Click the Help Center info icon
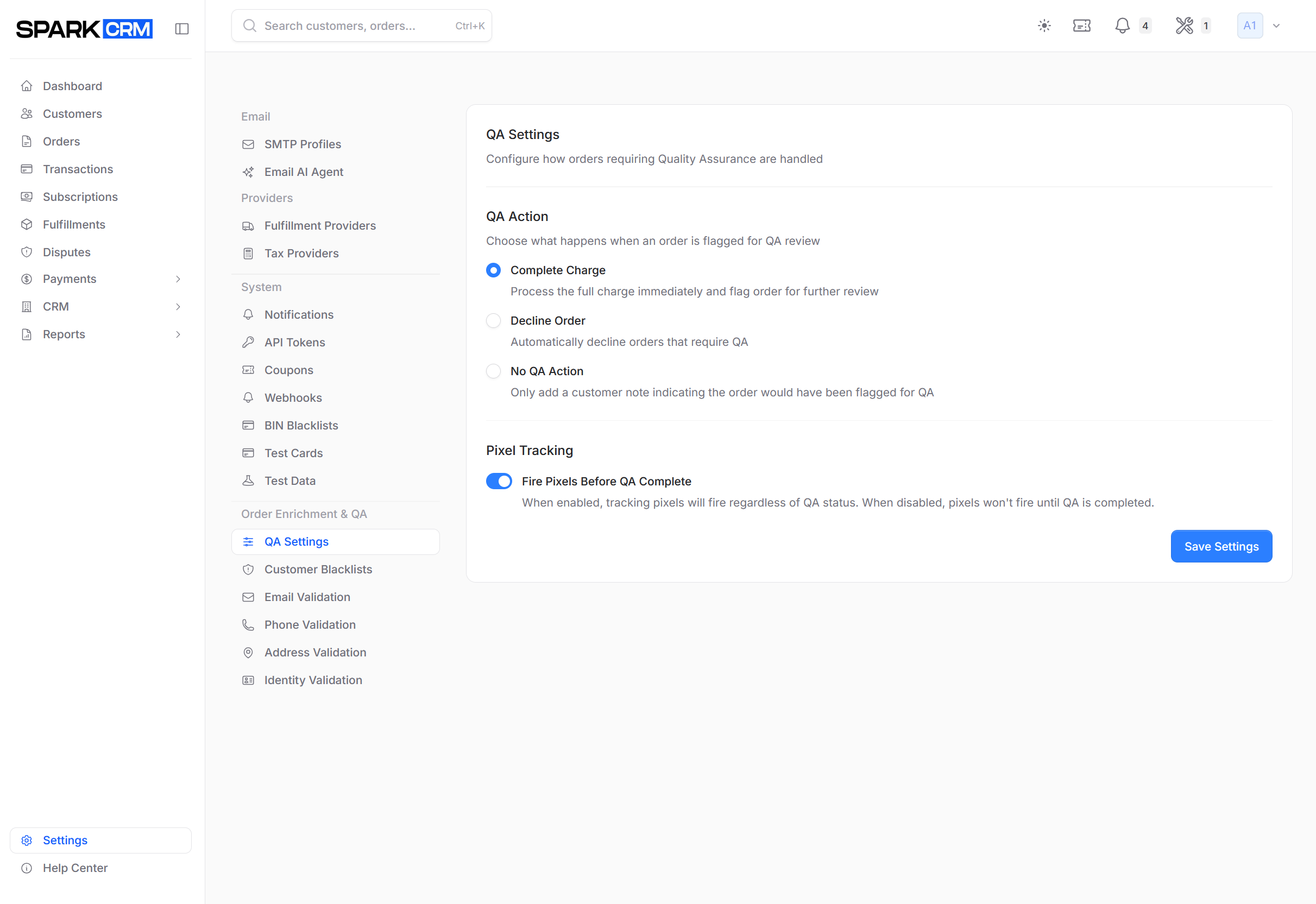Image resolution: width=1316 pixels, height=904 pixels. pos(27,868)
